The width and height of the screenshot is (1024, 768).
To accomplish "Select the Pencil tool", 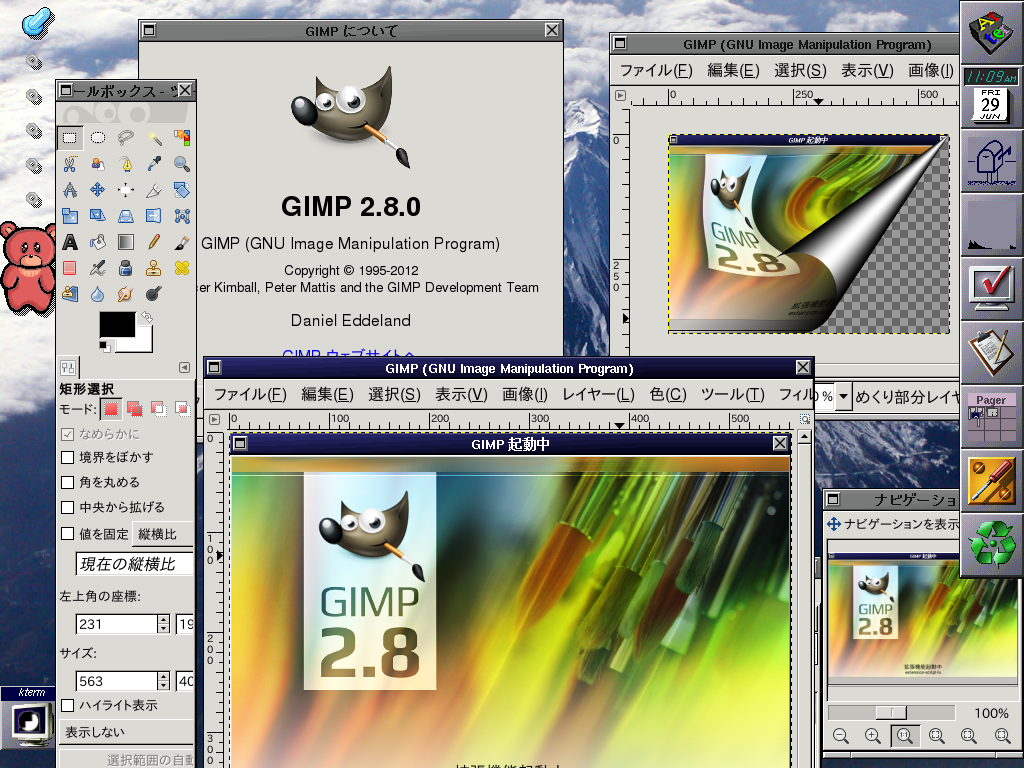I will (x=153, y=242).
